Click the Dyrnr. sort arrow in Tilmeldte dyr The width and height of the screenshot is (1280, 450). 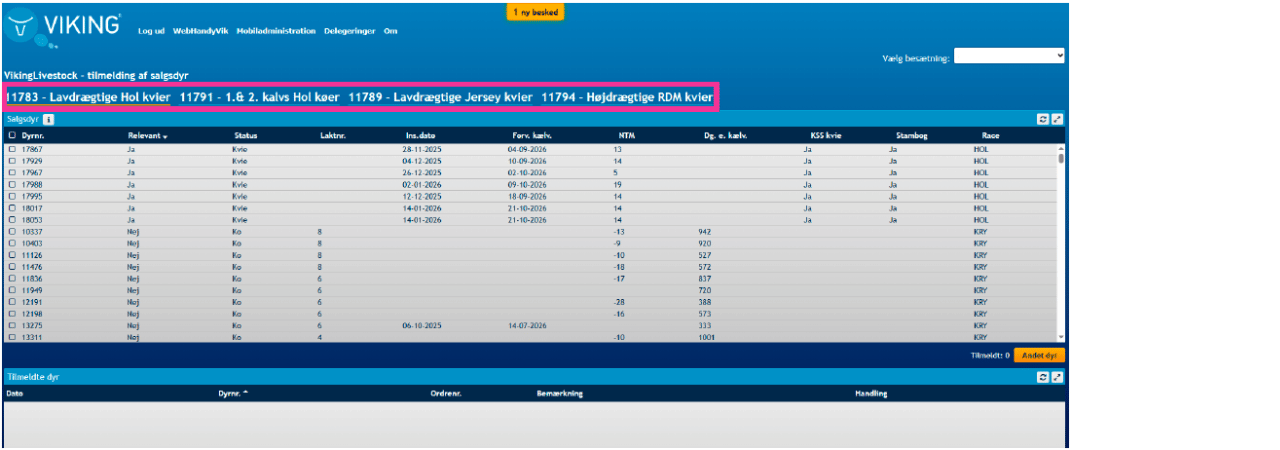click(246, 393)
